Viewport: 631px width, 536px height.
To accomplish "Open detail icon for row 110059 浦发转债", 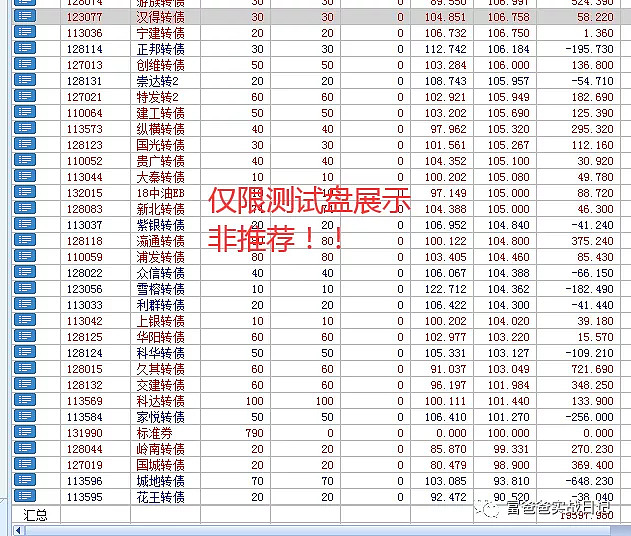I will pos(25,256).
